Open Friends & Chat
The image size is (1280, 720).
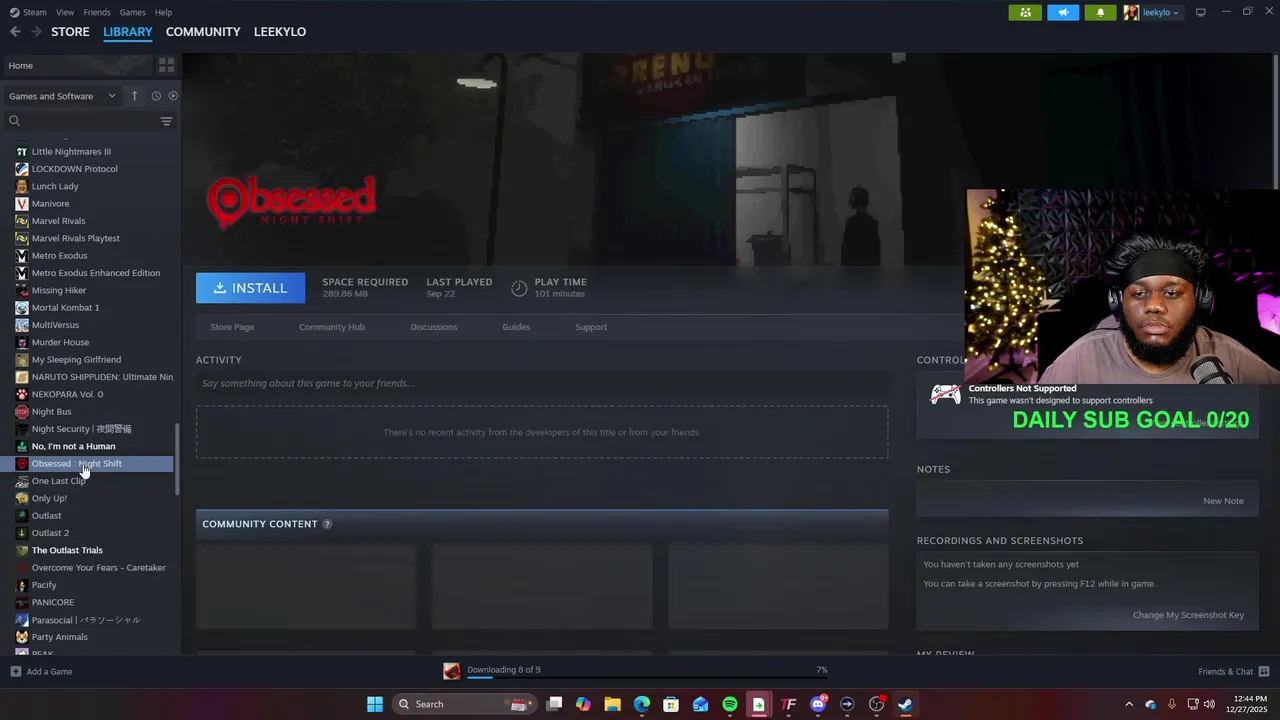pos(1234,671)
